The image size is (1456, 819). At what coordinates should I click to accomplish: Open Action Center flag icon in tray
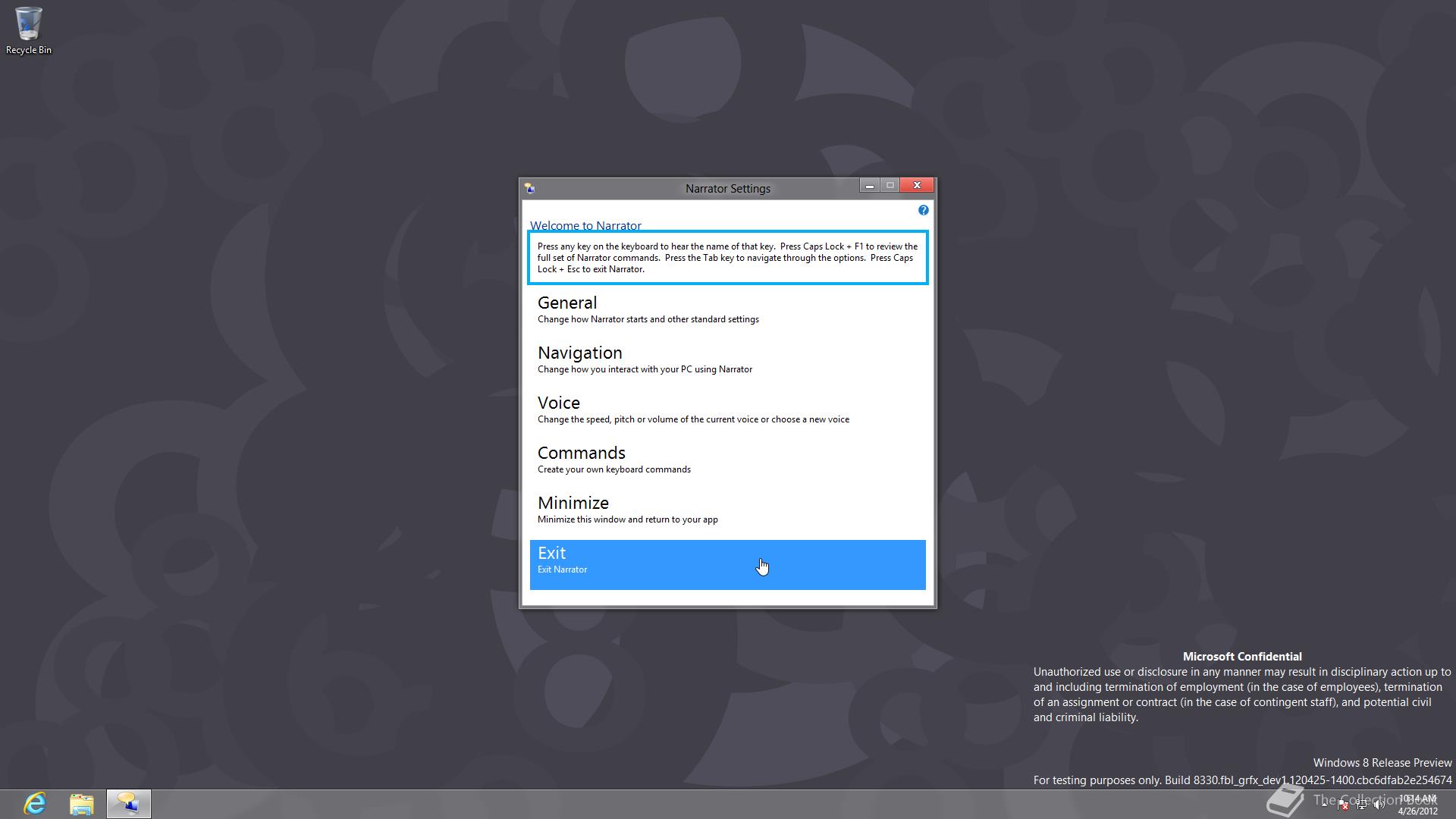click(x=1344, y=805)
